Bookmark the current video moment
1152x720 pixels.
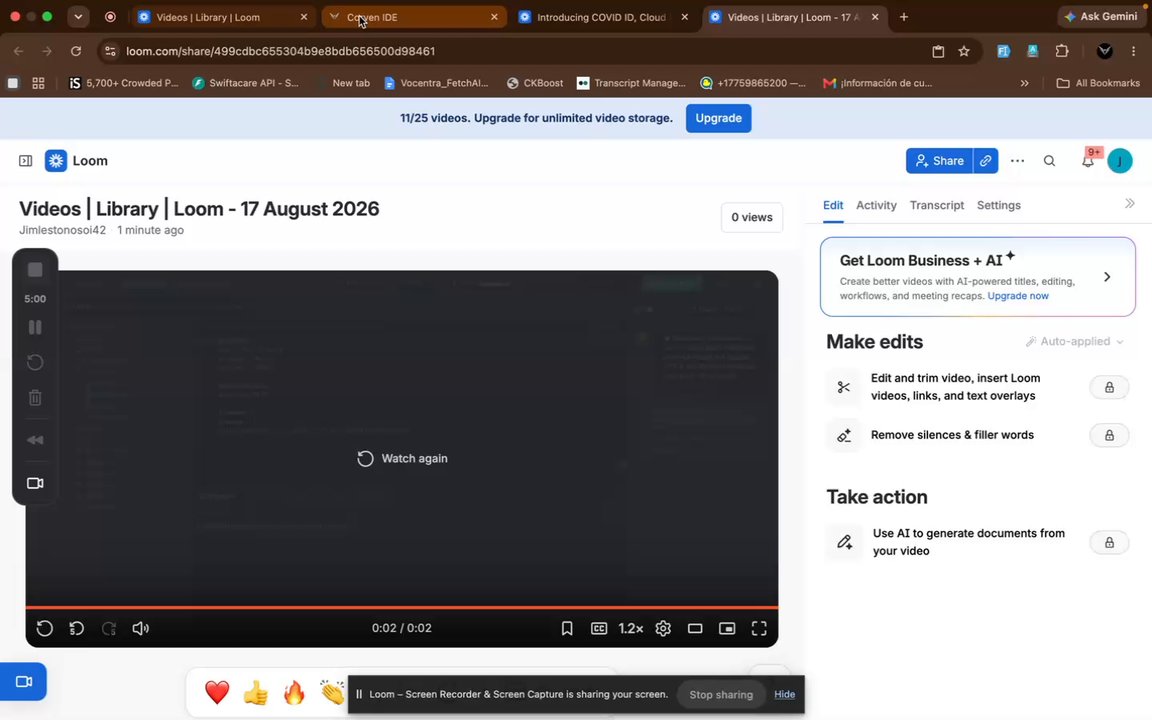(567, 628)
